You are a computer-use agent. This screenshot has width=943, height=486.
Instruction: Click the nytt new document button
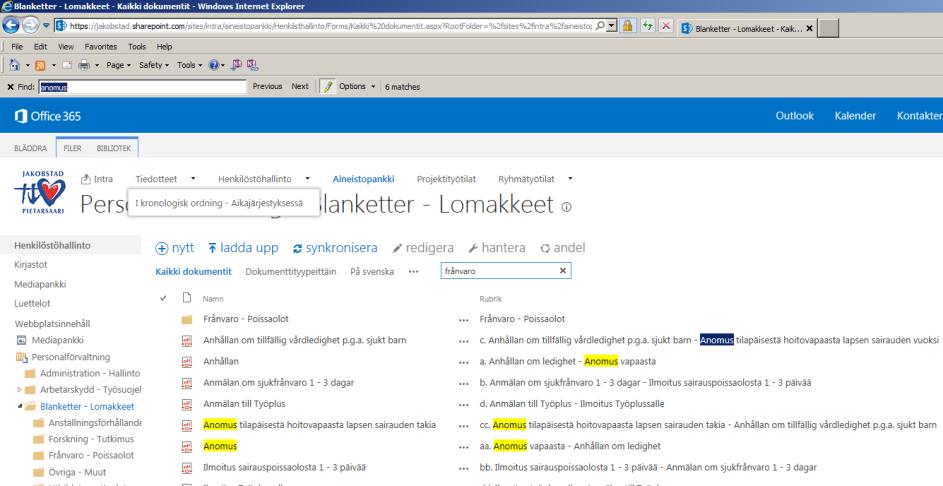point(174,248)
